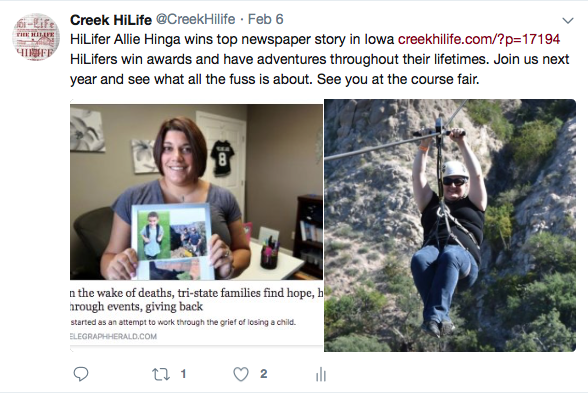Open the Creek HiLife profile avatar
The image size is (588, 399).
tap(36, 37)
